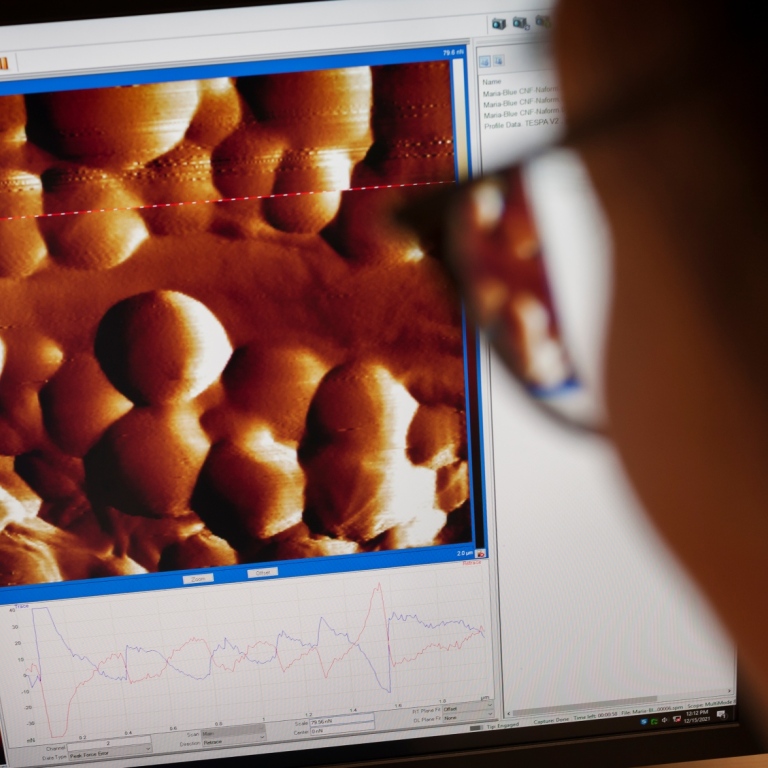The image size is (768, 768).
Task: Click the blue system tray icon in the taskbar
Action: (644, 721)
